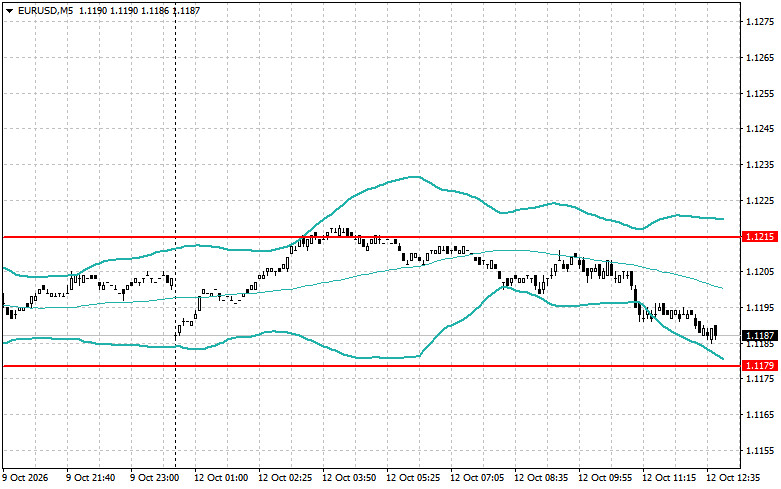
Task: Click the 9 Oct 2026 time label
Action: pos(25,478)
